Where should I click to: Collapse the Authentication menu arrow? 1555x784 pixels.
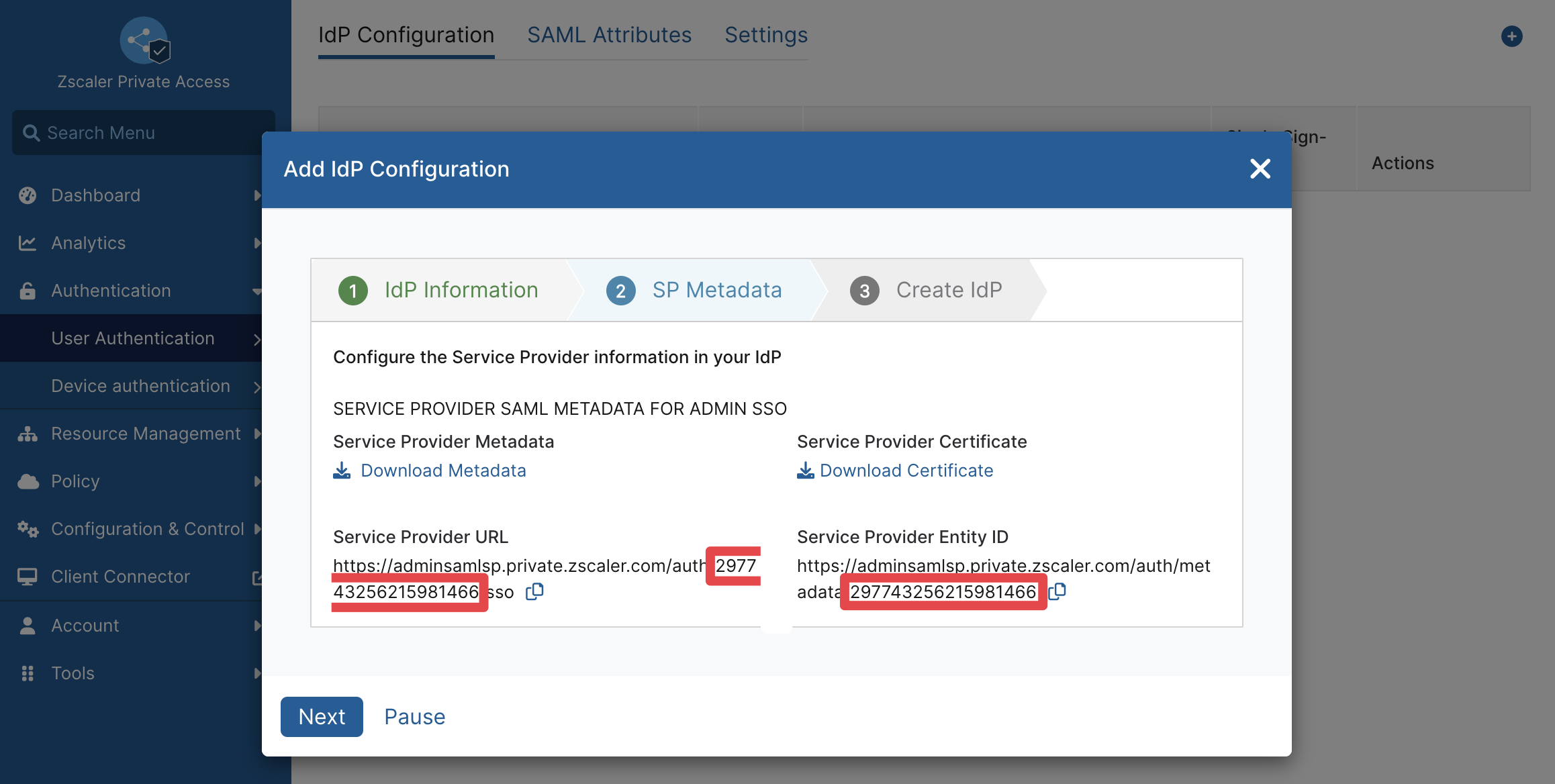coord(256,291)
